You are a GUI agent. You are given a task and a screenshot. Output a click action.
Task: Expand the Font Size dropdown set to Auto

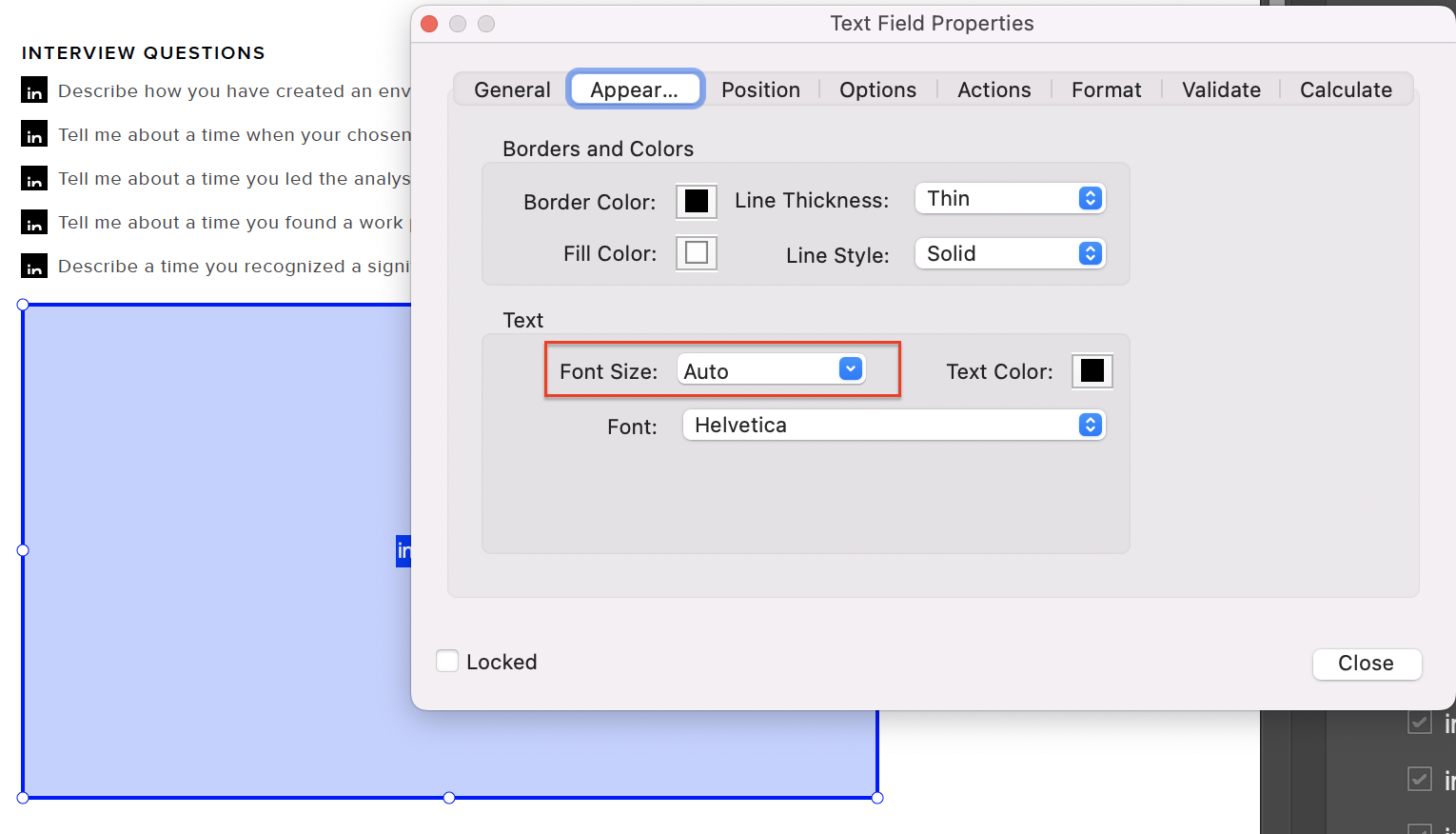tap(771, 370)
